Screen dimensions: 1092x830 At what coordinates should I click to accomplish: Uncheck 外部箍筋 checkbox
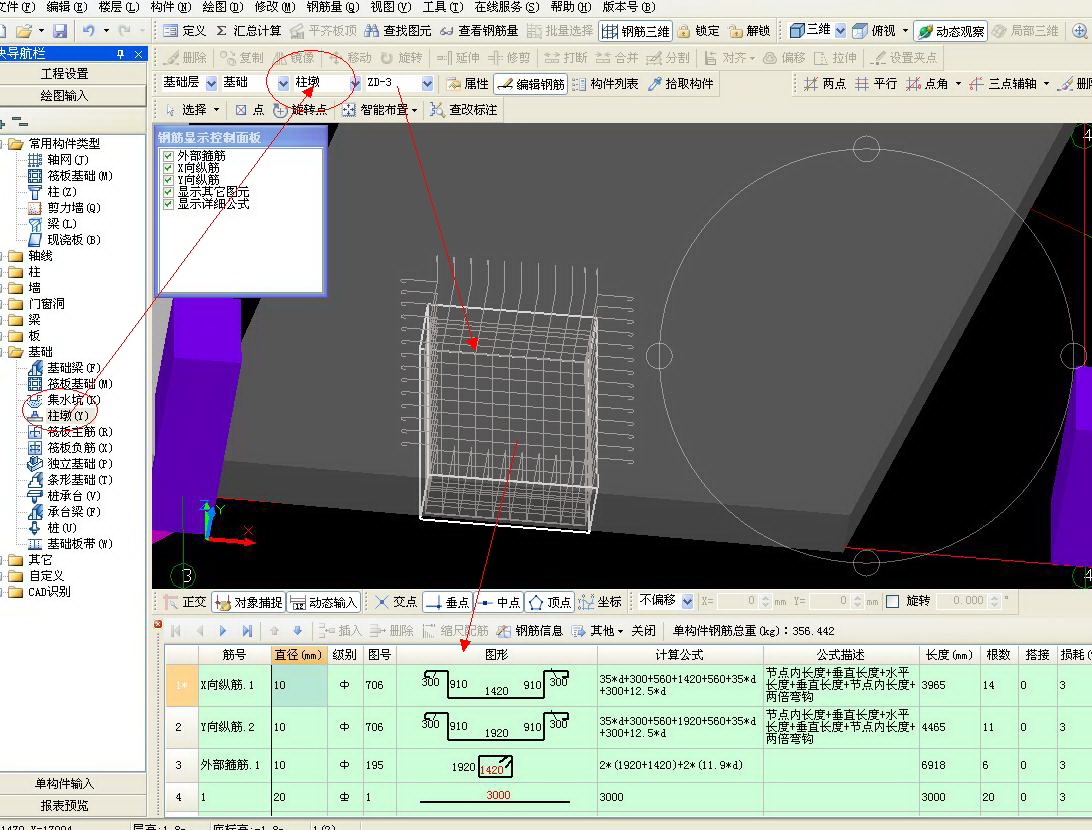(x=168, y=156)
